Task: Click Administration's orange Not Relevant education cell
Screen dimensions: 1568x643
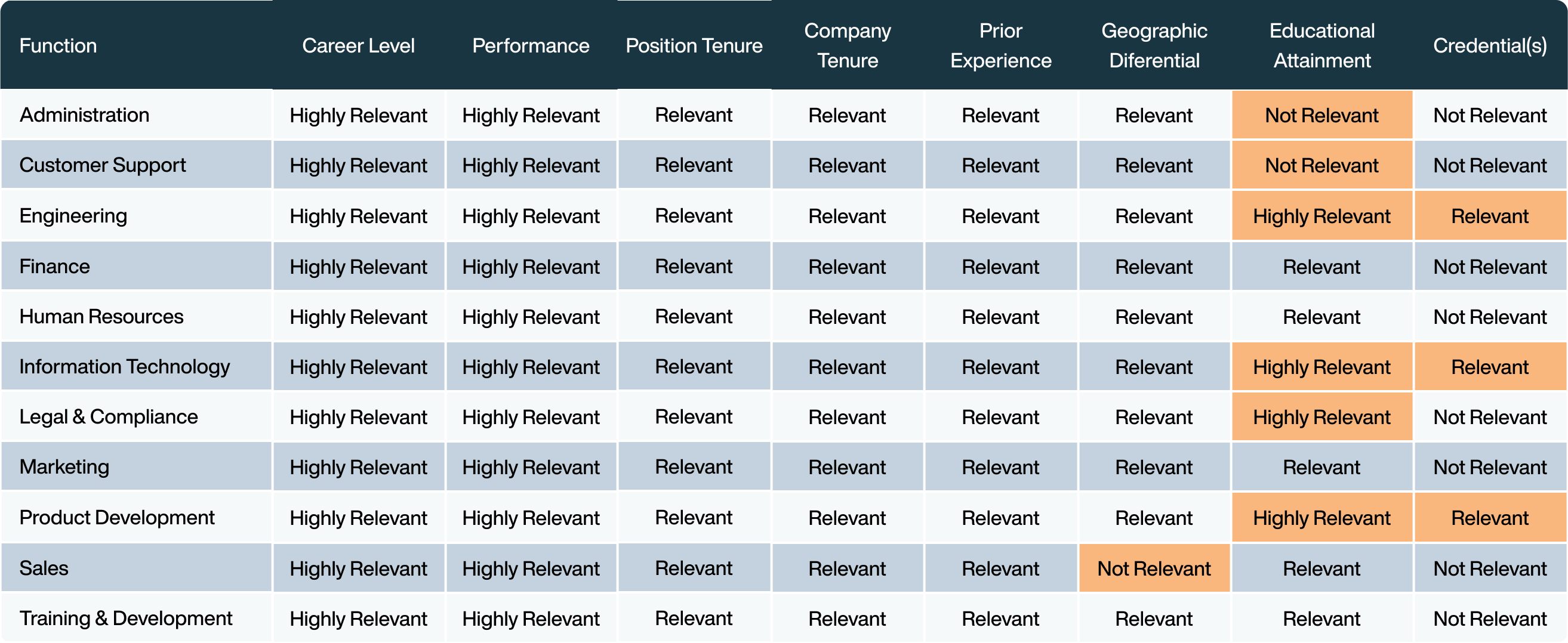Action: point(1321,115)
